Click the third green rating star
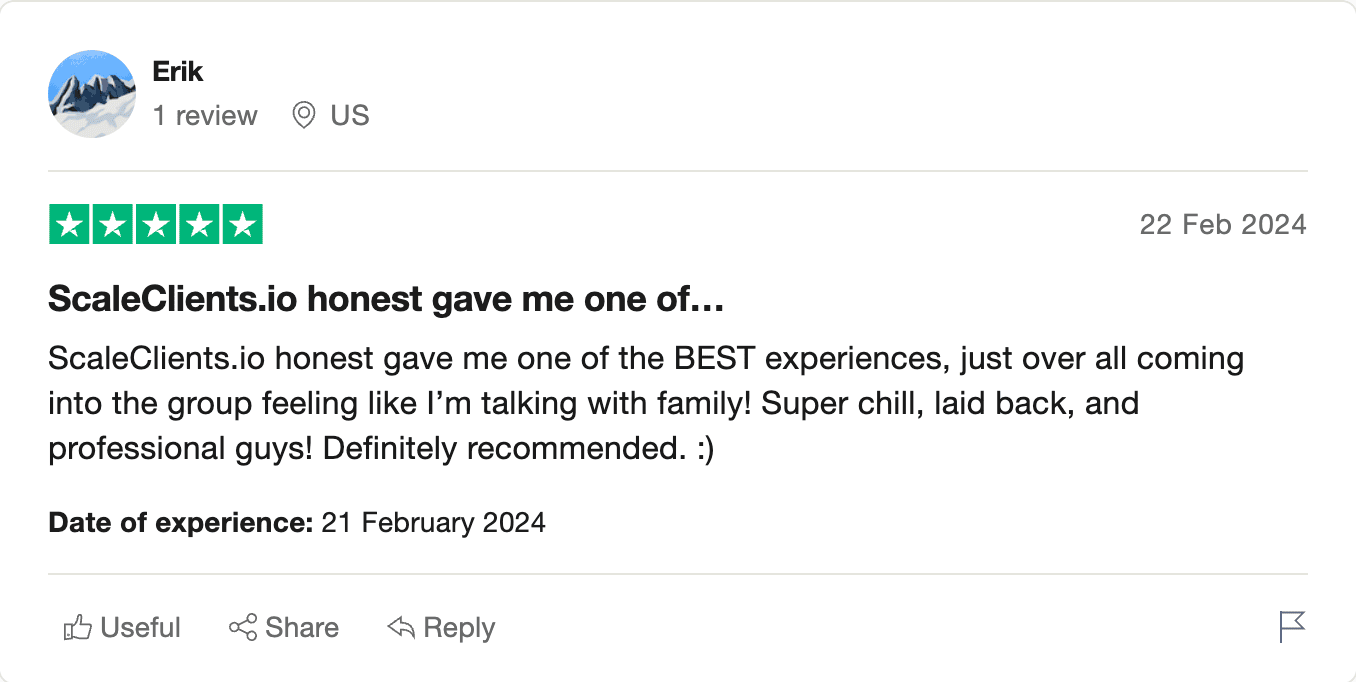This screenshot has width=1356, height=682. [156, 224]
